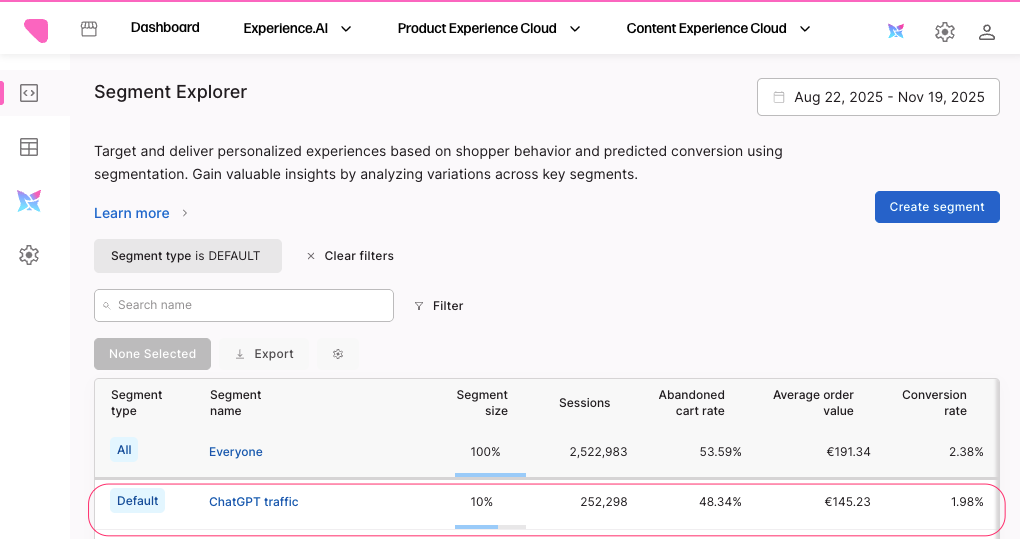1020x539 pixels.
Task: Open table column settings gear button
Action: [338, 354]
